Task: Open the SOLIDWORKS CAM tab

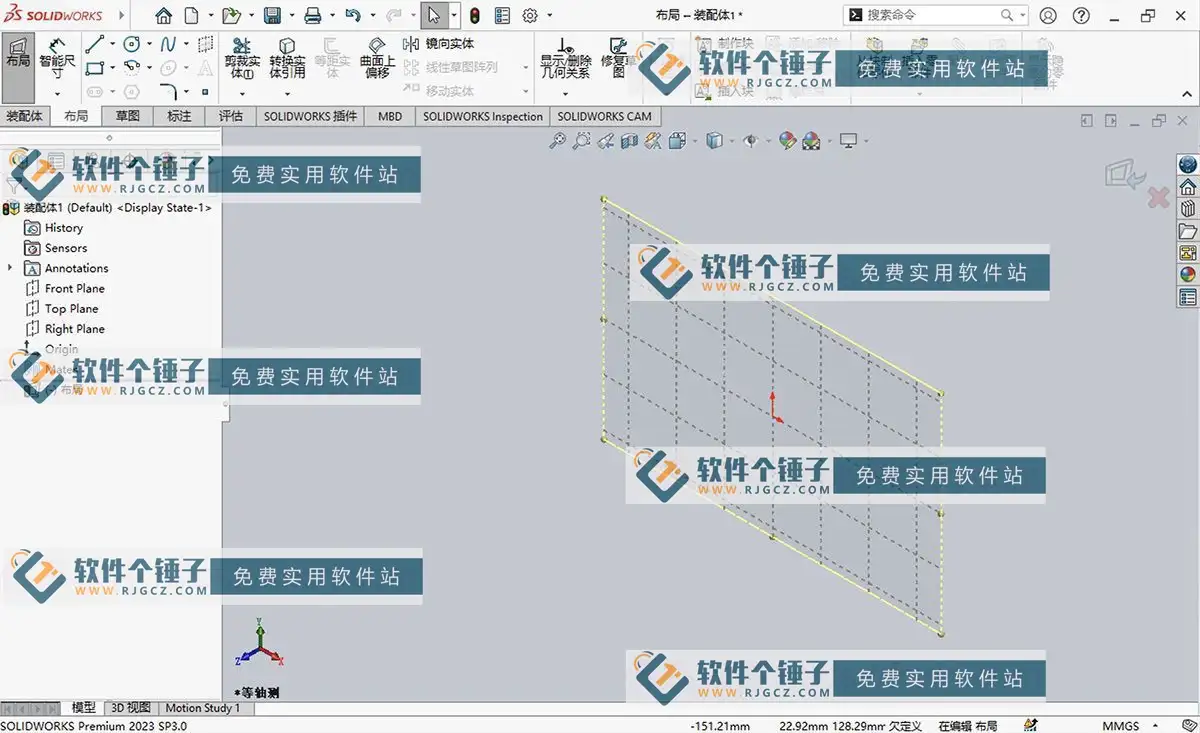Action: click(604, 116)
